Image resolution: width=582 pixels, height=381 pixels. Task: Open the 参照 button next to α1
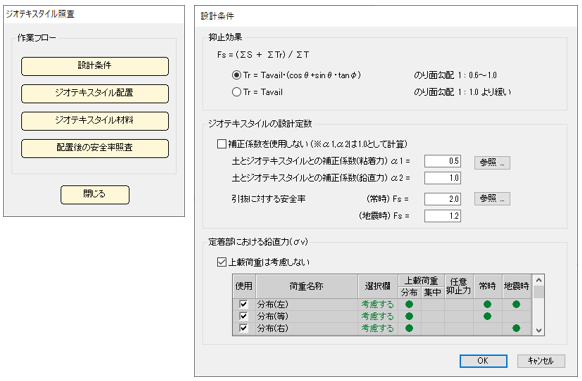click(492, 163)
